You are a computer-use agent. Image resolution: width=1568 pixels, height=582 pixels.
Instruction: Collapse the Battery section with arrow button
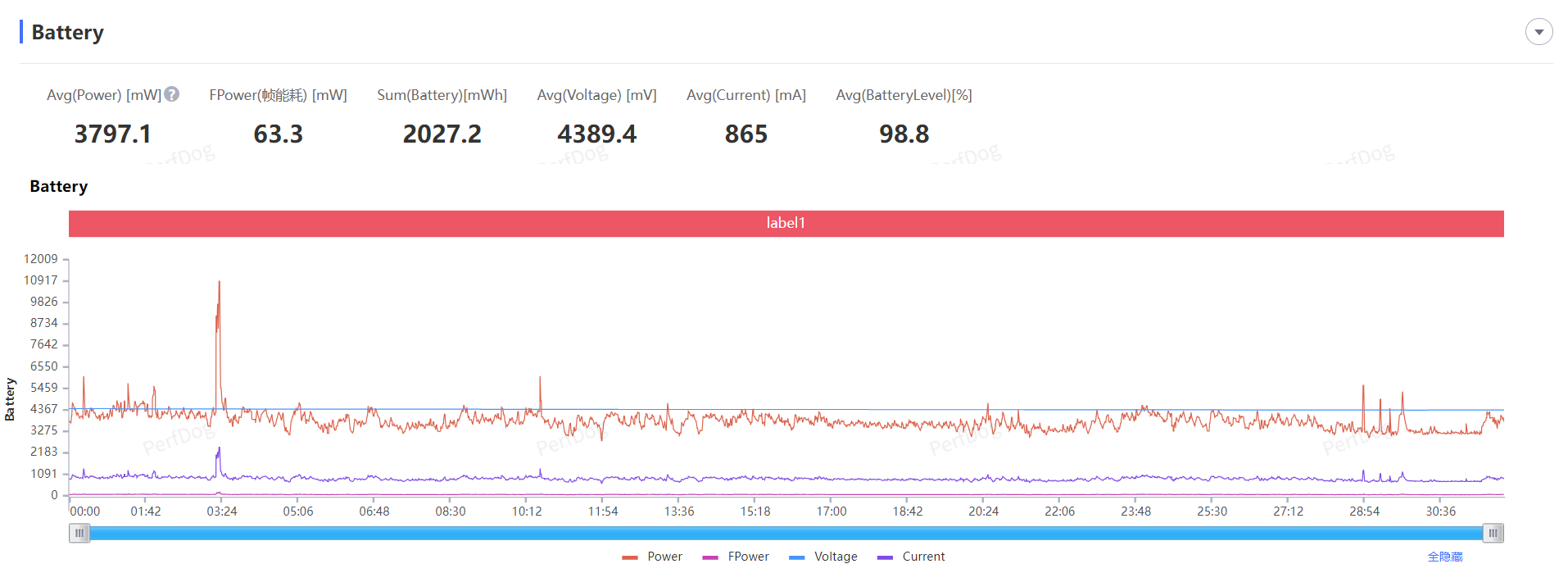[x=1539, y=32]
